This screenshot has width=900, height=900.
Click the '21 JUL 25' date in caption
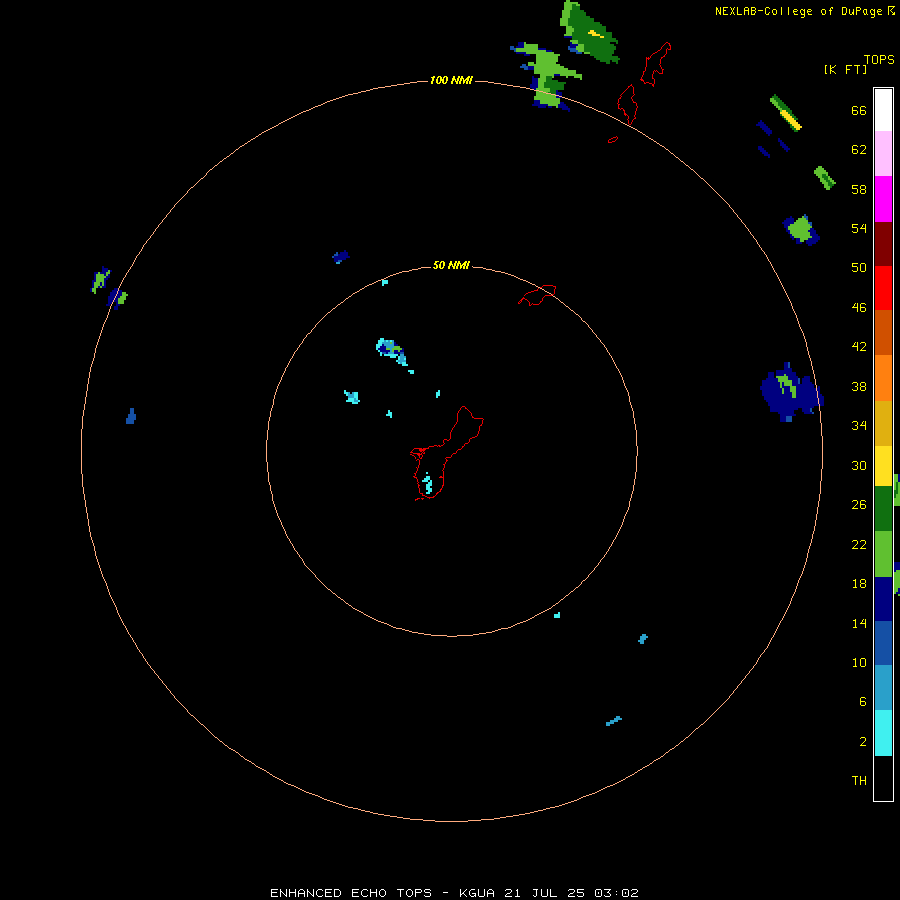(x=544, y=893)
